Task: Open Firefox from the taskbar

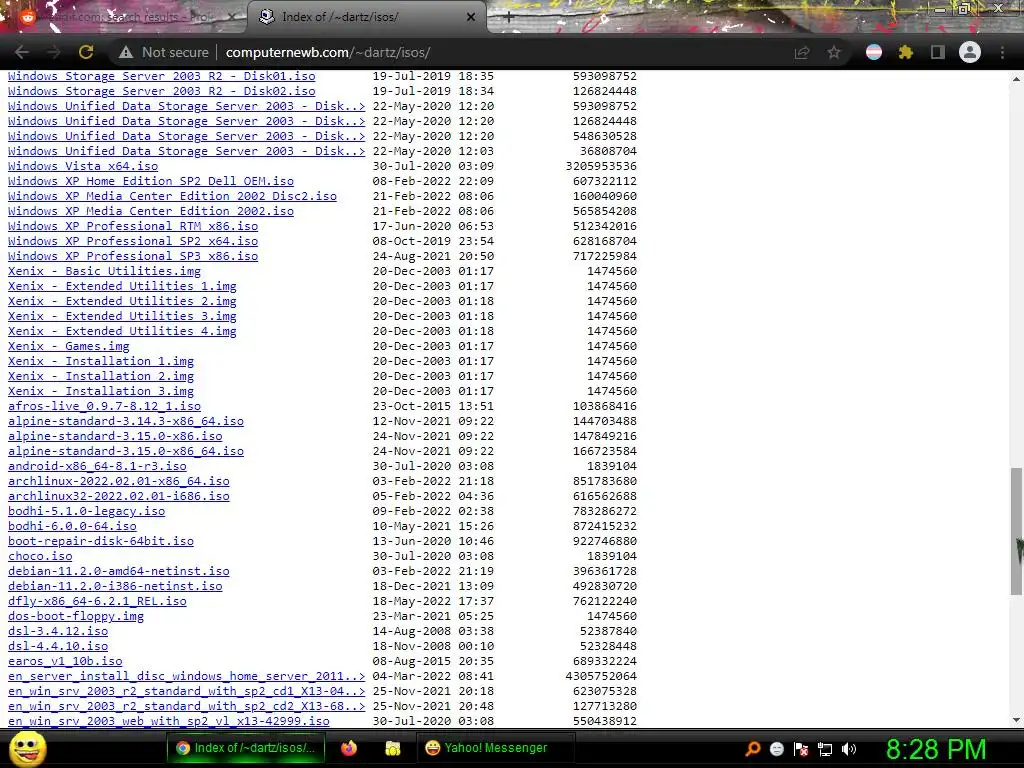Action: 349,748
